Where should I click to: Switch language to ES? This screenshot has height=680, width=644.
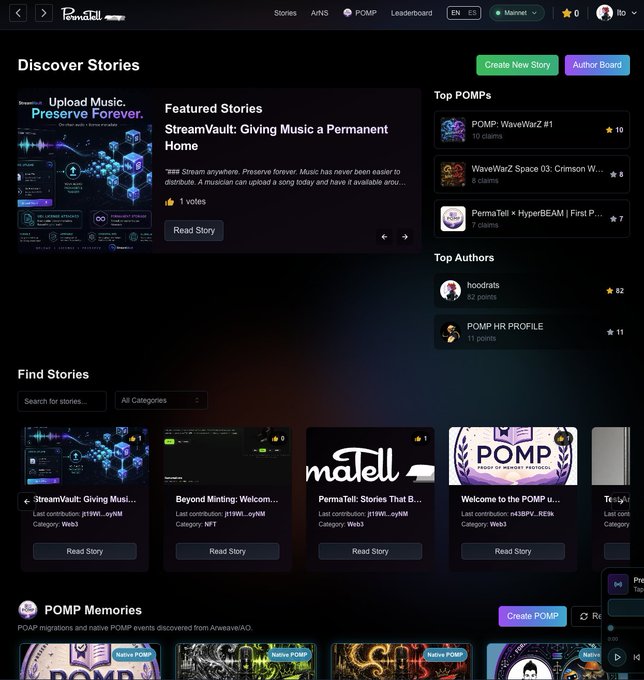click(472, 13)
